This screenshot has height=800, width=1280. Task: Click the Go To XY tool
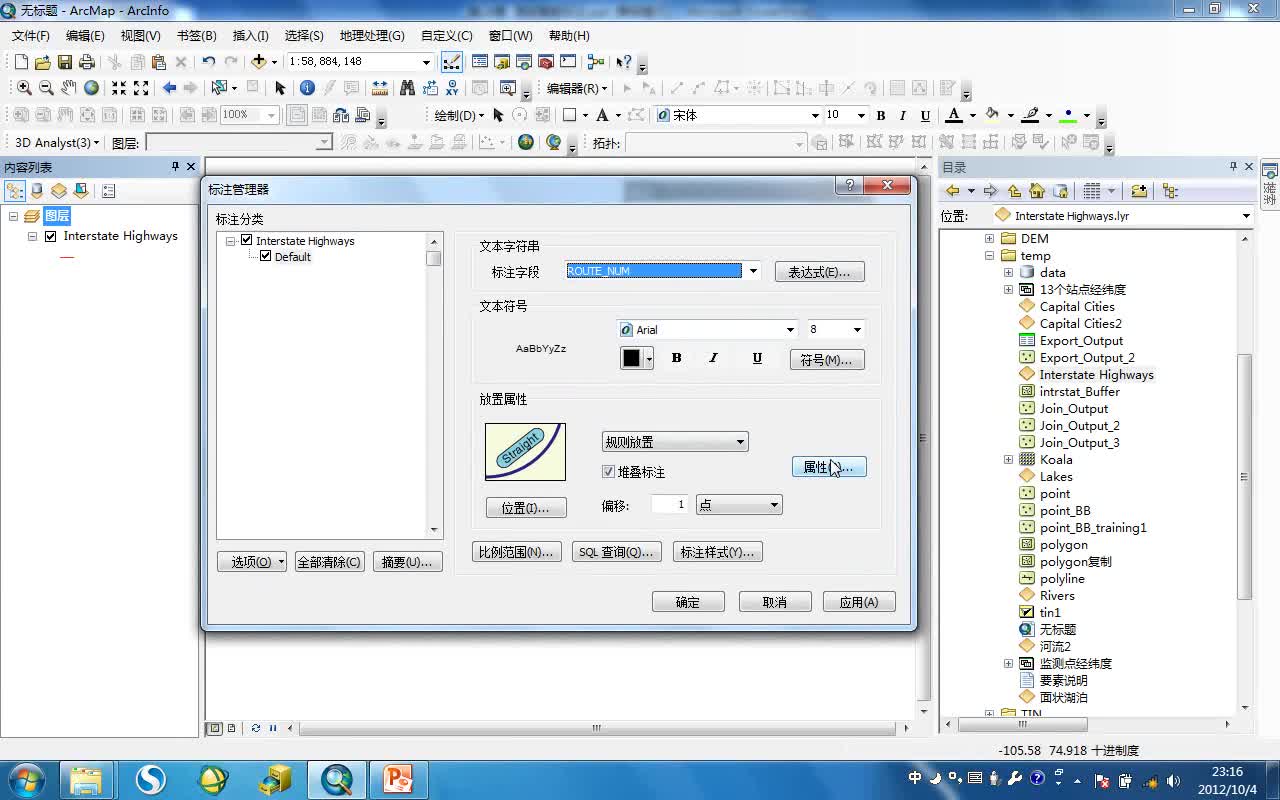coord(453,88)
